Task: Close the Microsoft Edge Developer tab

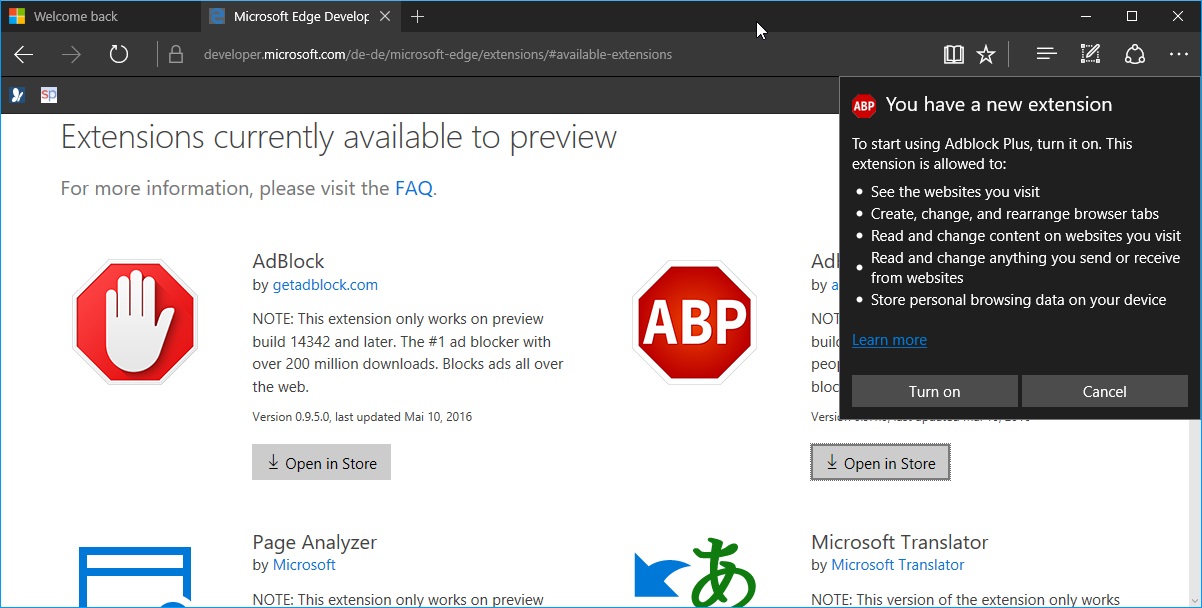Action: (386, 17)
